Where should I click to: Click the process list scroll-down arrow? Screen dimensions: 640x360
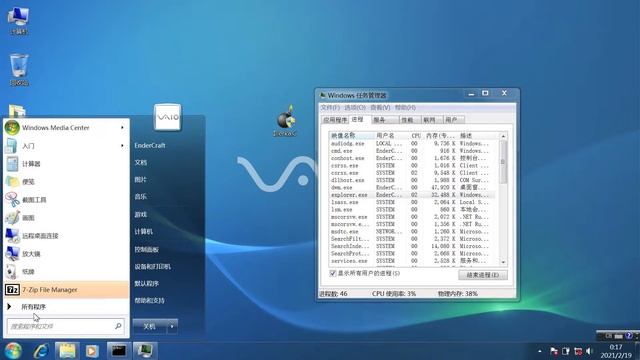[x=503, y=262]
